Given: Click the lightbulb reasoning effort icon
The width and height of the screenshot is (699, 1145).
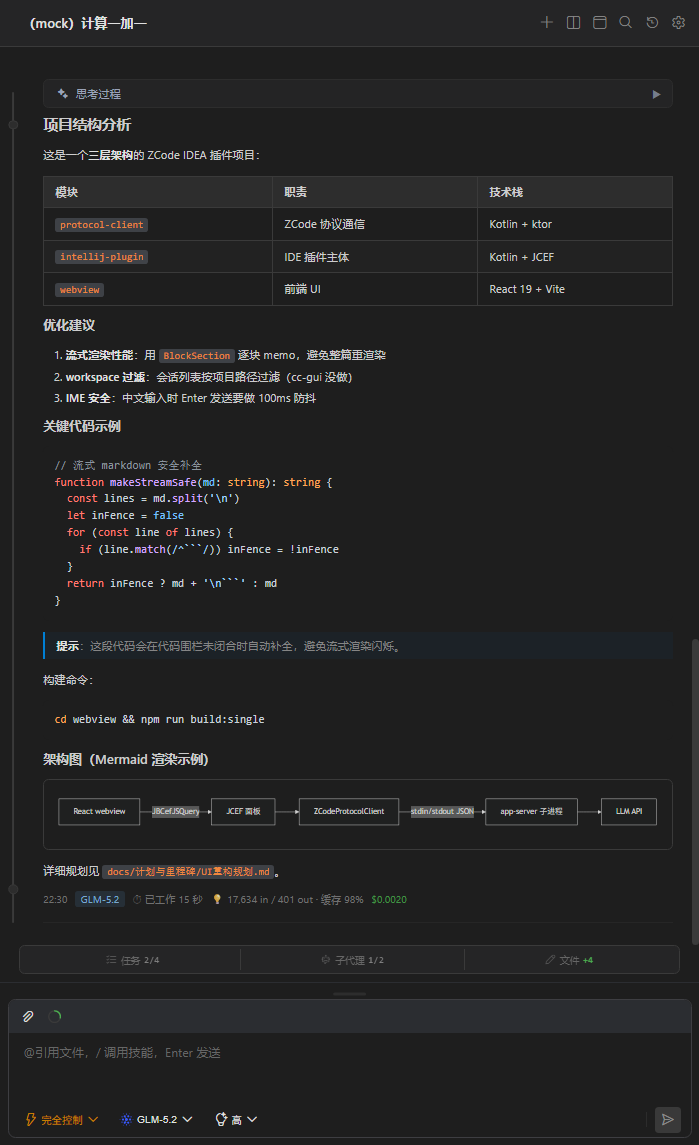Looking at the screenshot, I should pos(221,1119).
